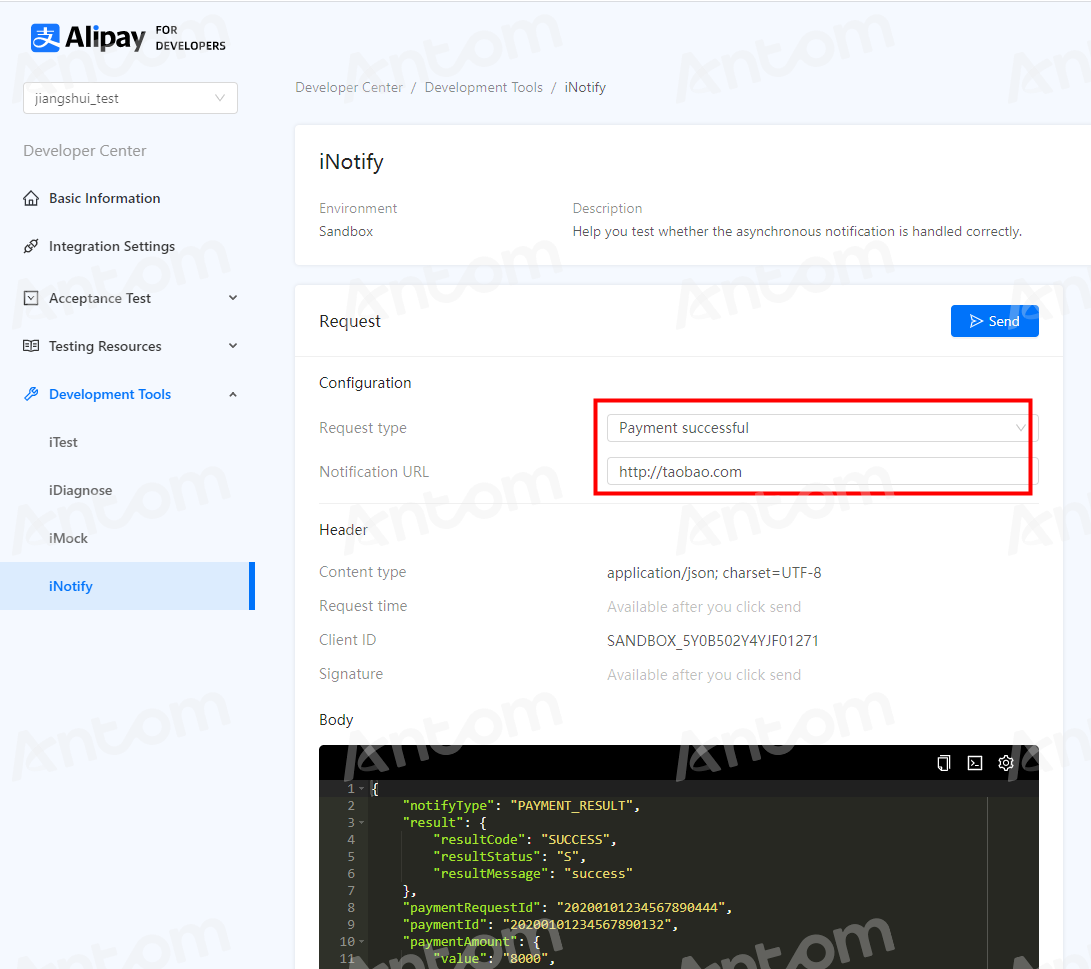Click the Developer Center sidebar heading
The image size is (1091, 969).
pyautogui.click(x=85, y=151)
